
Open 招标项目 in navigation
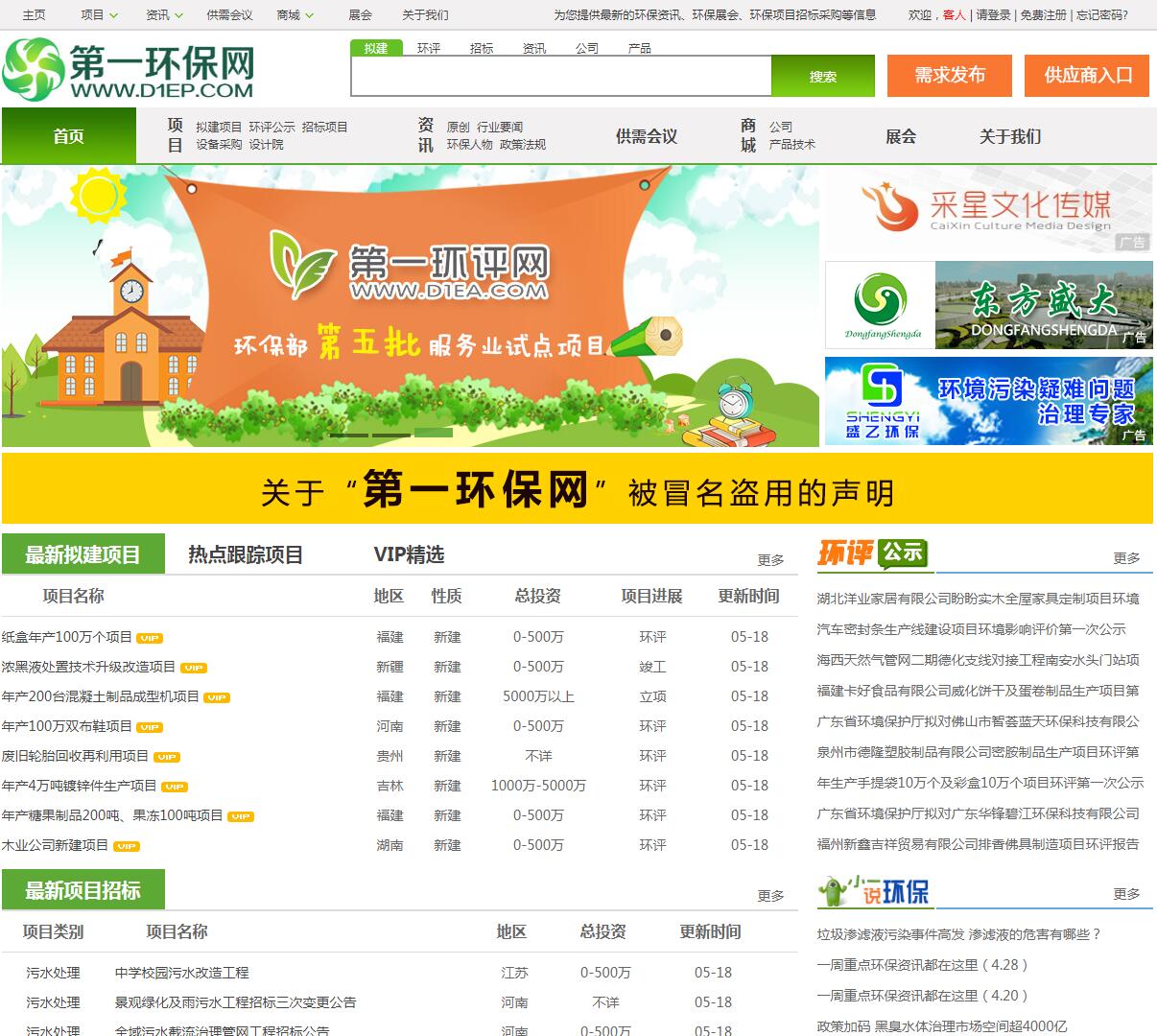[325, 127]
